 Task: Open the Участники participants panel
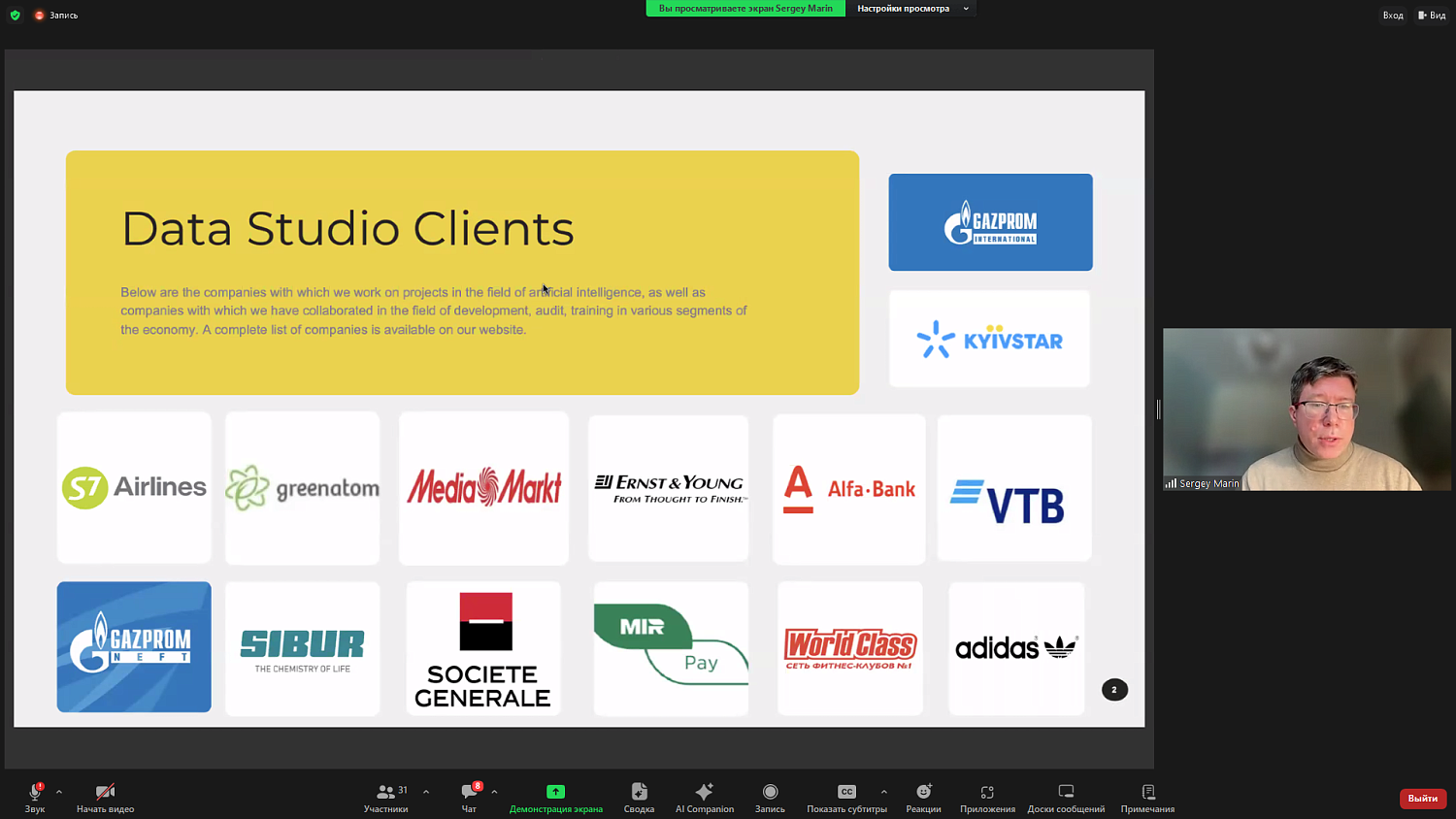[386, 798]
